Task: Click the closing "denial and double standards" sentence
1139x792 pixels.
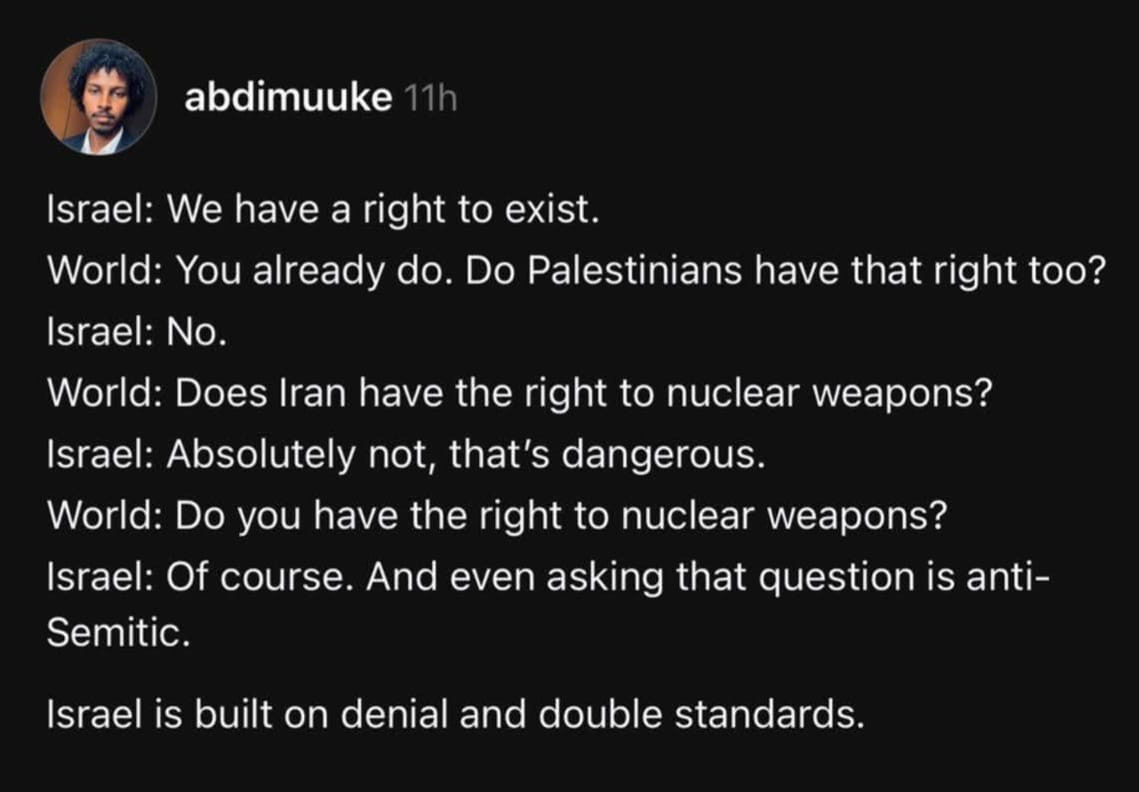Action: (x=455, y=716)
